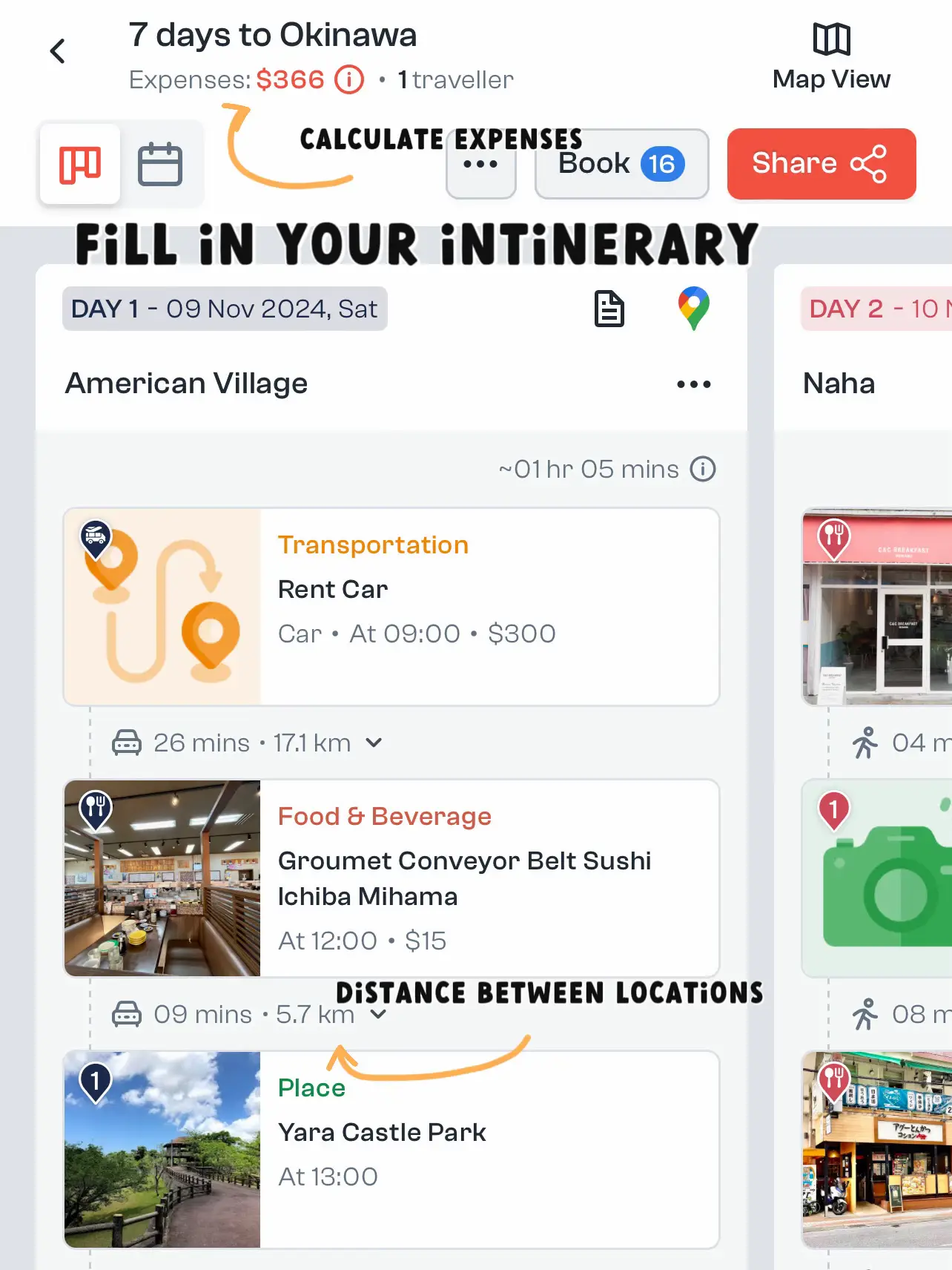Open the Yara Castle Park photo
The image size is (952, 1270).
click(x=162, y=1150)
